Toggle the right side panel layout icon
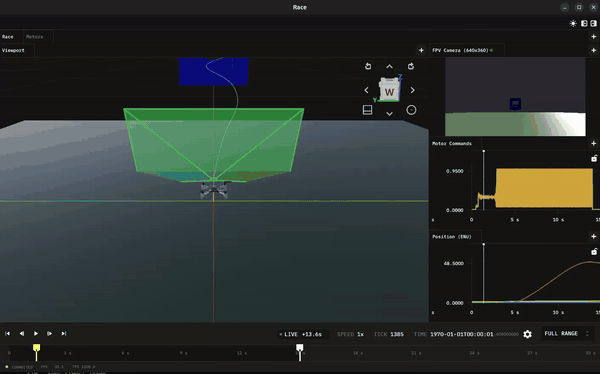The height and width of the screenshot is (374, 600). tap(593, 23)
